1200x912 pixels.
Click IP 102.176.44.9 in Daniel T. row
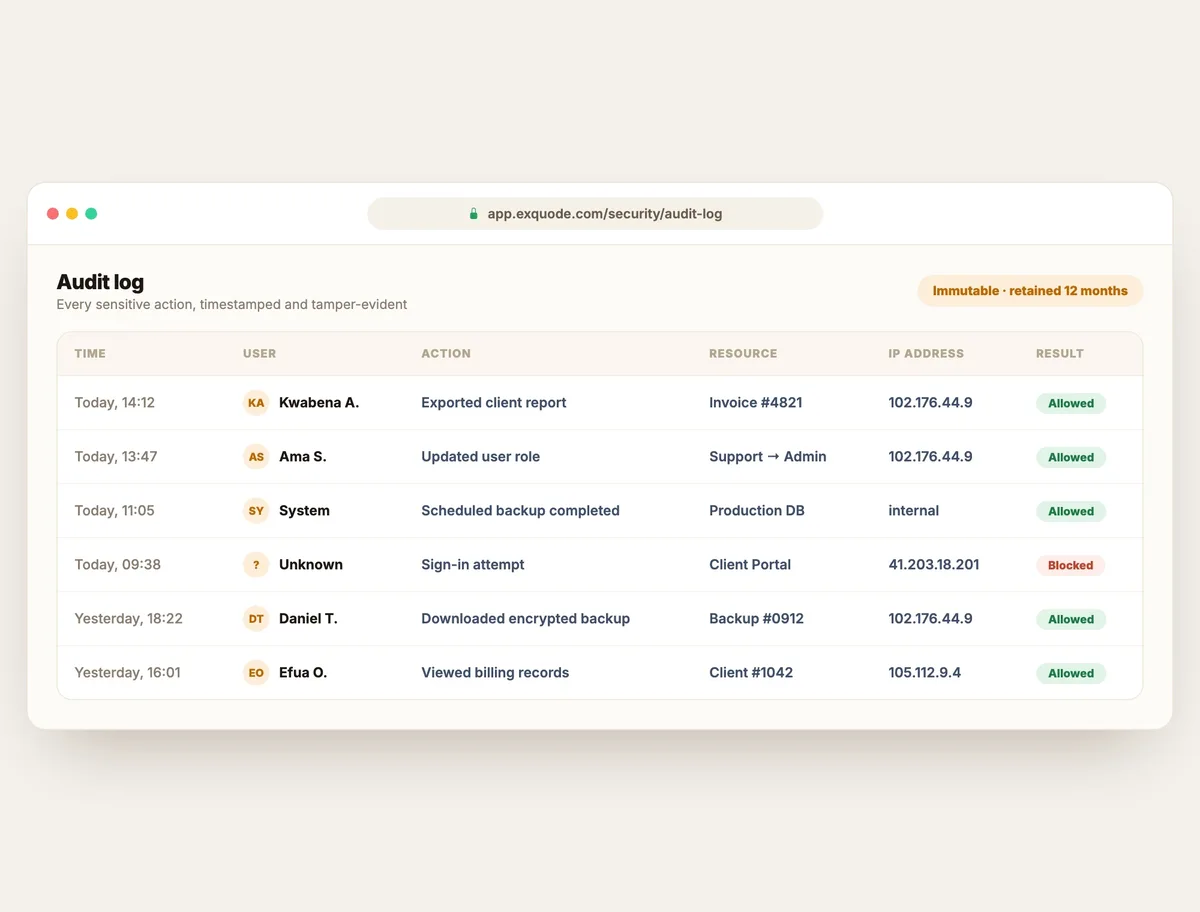(930, 619)
